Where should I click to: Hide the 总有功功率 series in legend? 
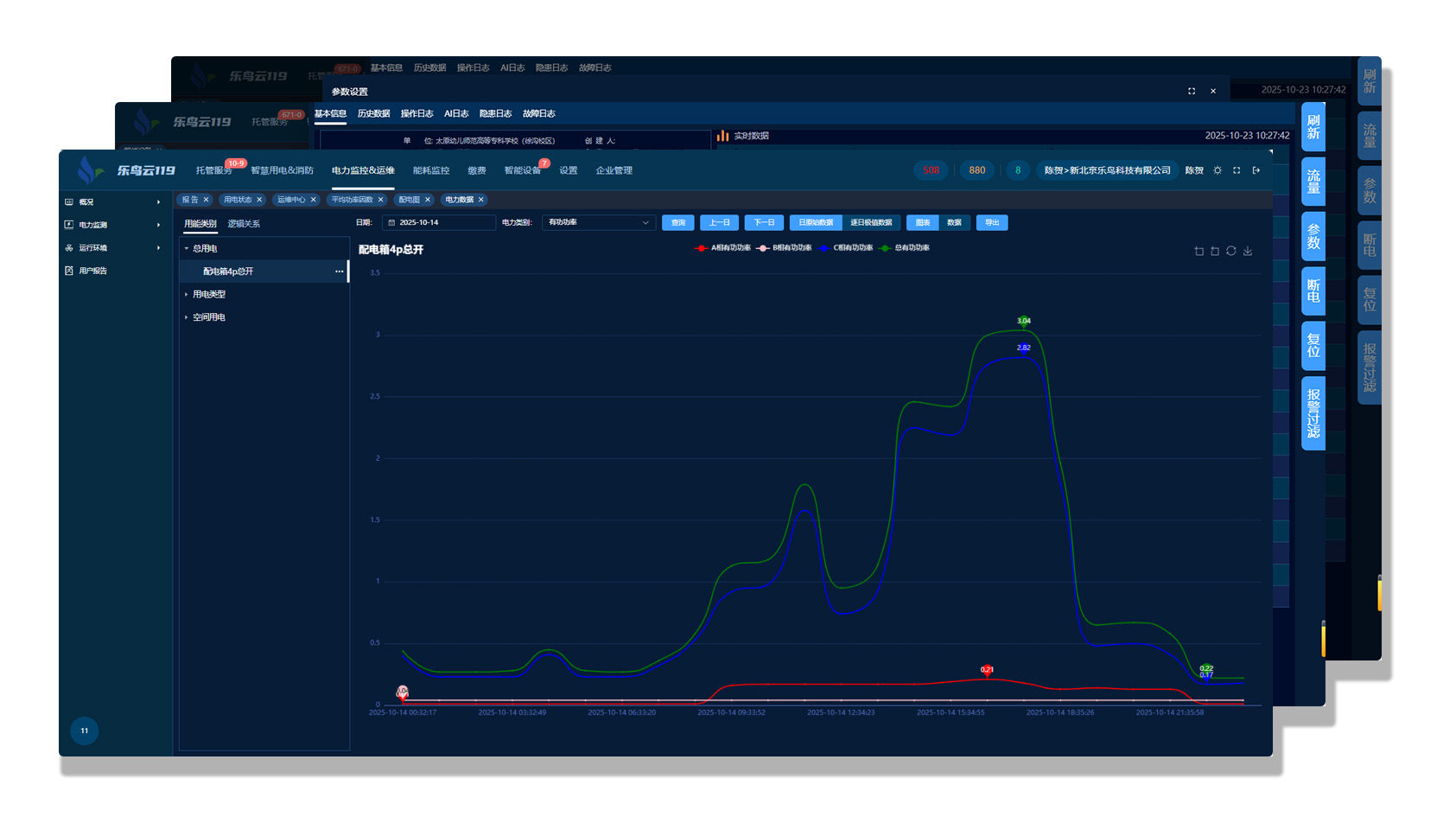coord(905,248)
